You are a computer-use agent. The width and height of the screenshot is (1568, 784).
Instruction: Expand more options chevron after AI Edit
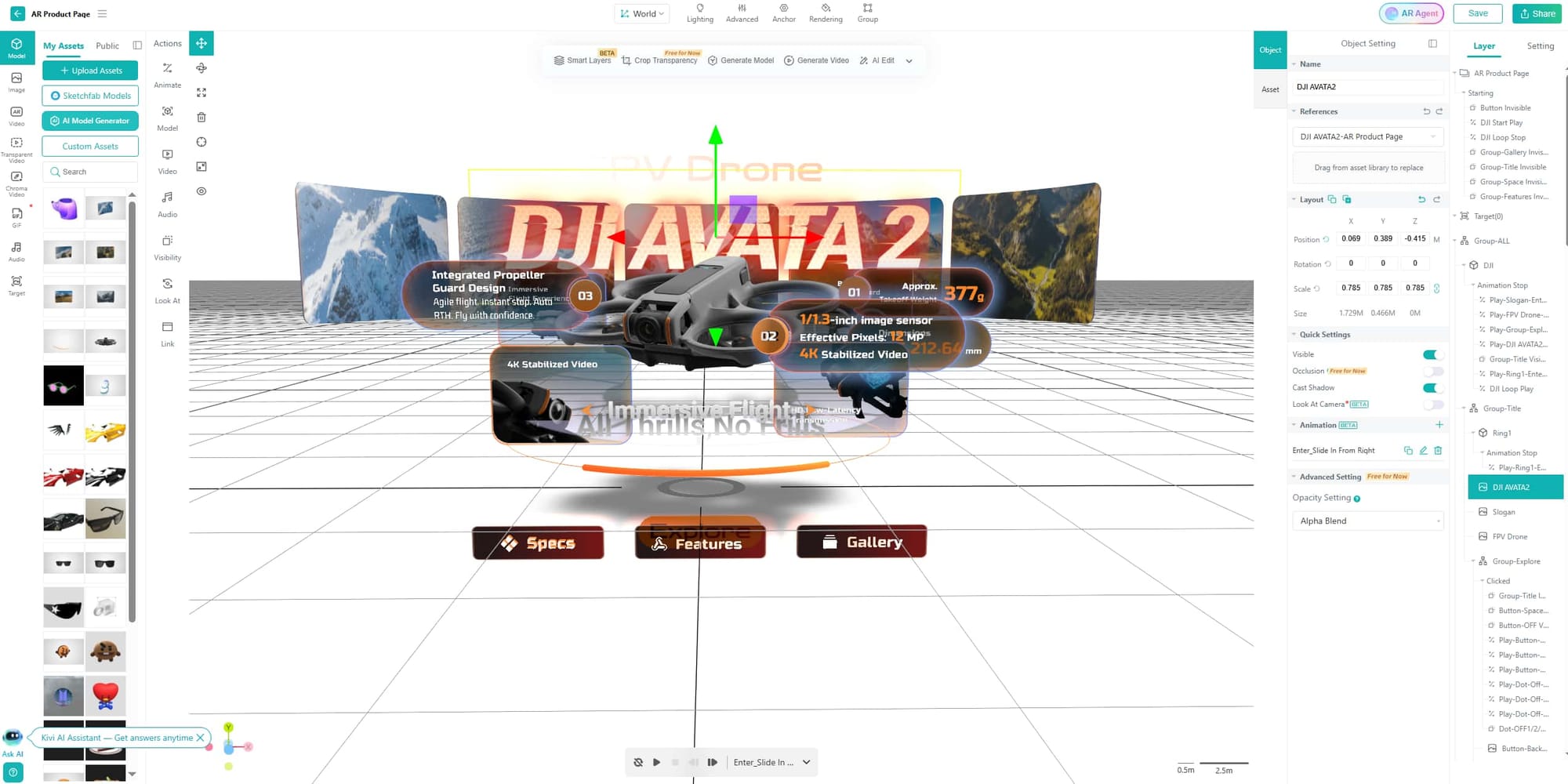(x=909, y=60)
